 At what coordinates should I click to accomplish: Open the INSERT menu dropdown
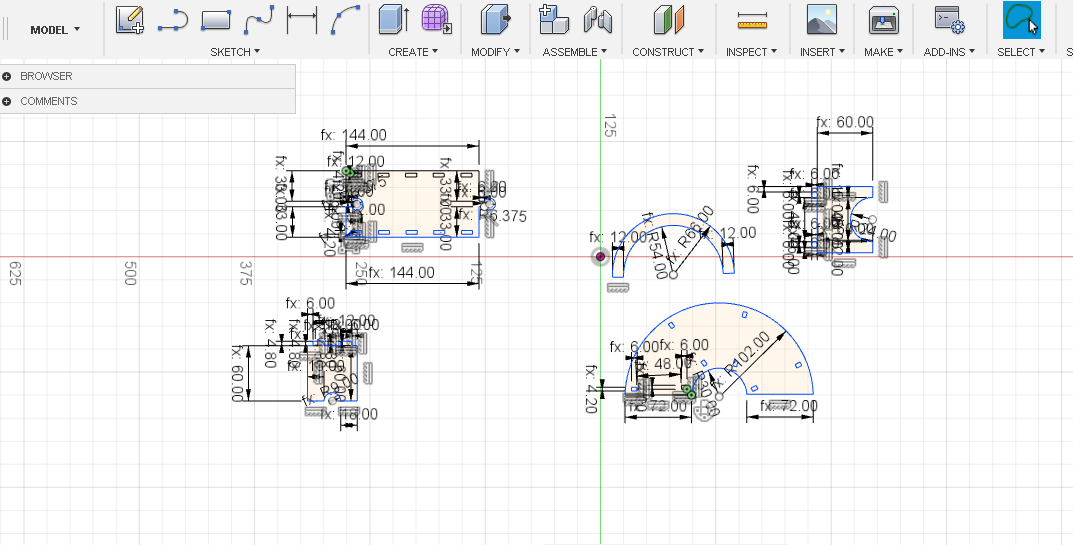(x=822, y=51)
